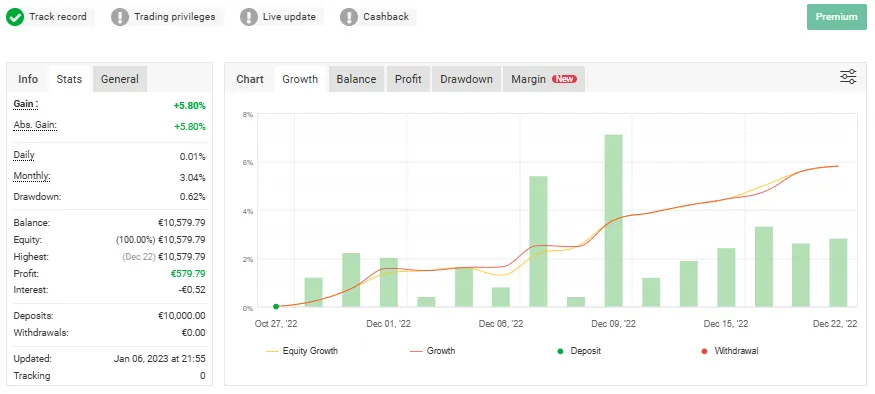
Task: Click the green Track record checkmark icon
Action: pos(15,17)
